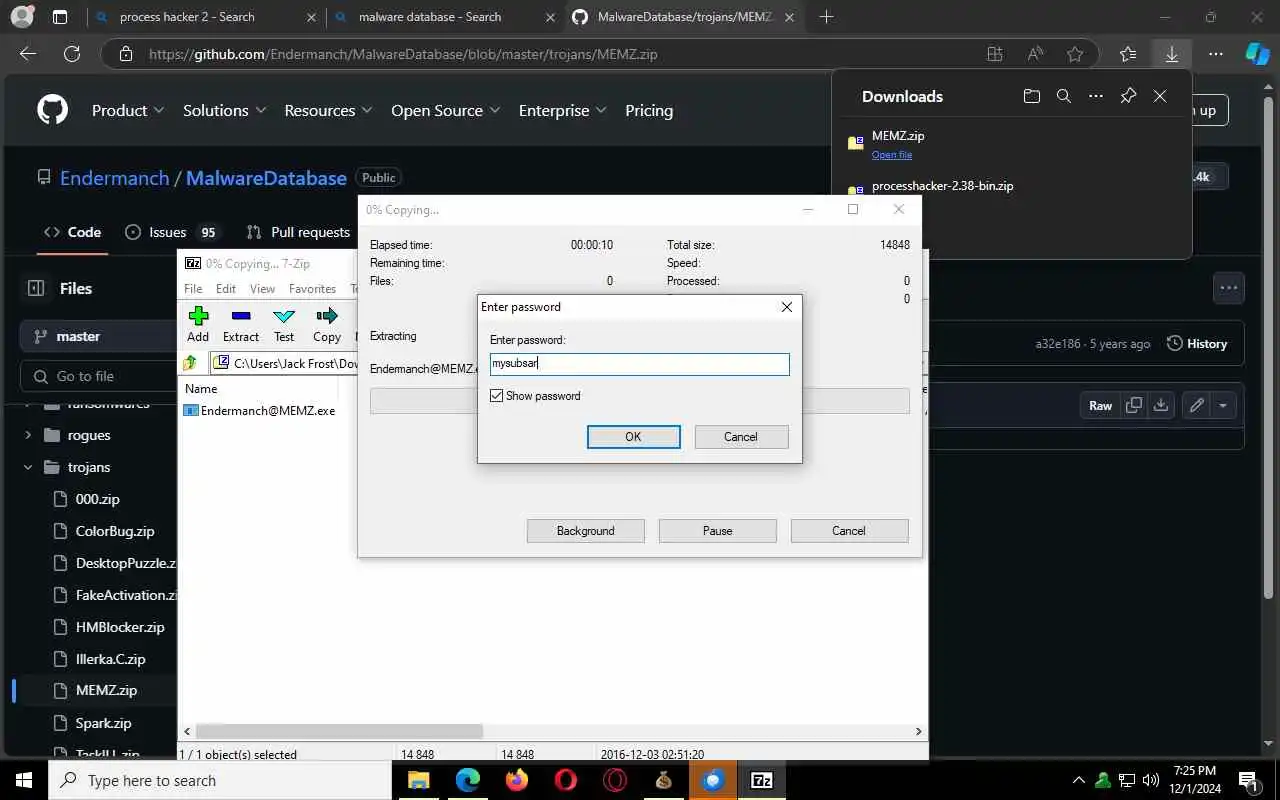The width and height of the screenshot is (1280, 800).
Task: Expand the Open Source menu on GitHub
Action: 446,110
